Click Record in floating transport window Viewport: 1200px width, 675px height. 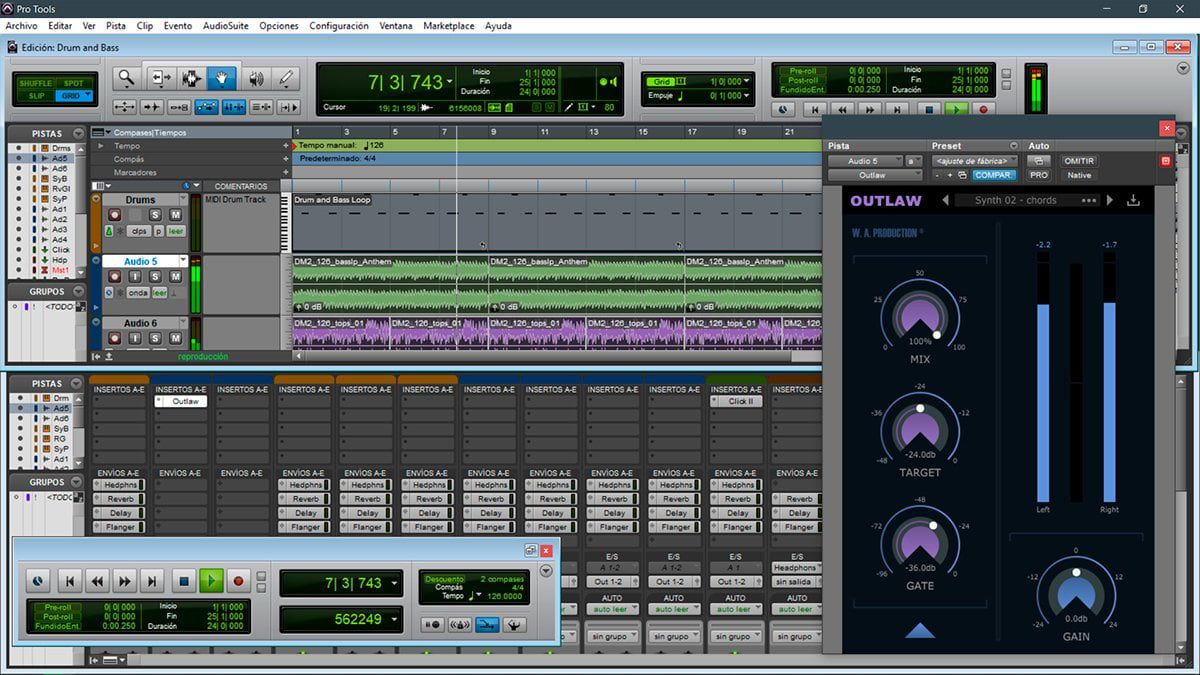coord(238,580)
